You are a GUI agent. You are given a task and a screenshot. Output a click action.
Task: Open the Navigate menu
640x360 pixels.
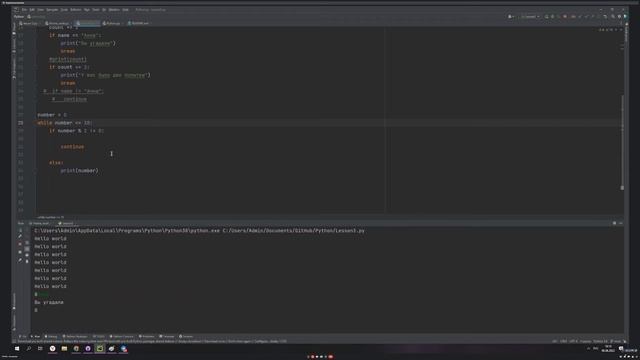coord(52,10)
